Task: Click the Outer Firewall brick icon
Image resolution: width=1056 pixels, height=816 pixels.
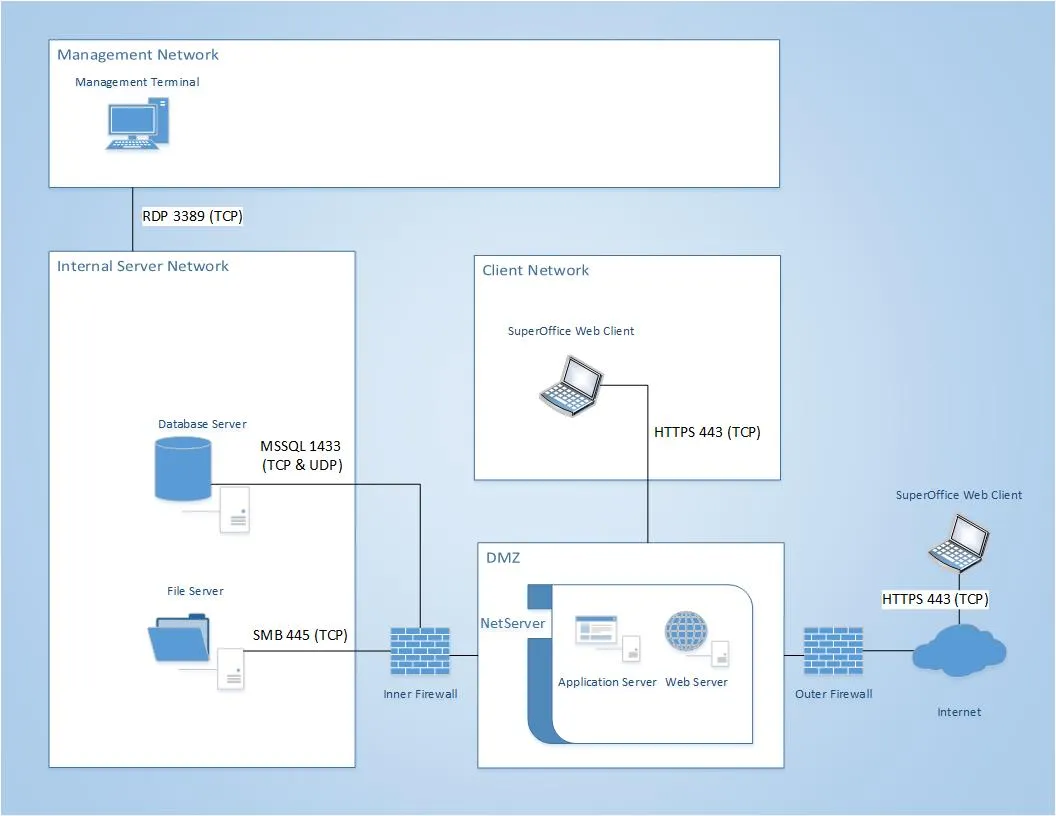Action: click(833, 655)
